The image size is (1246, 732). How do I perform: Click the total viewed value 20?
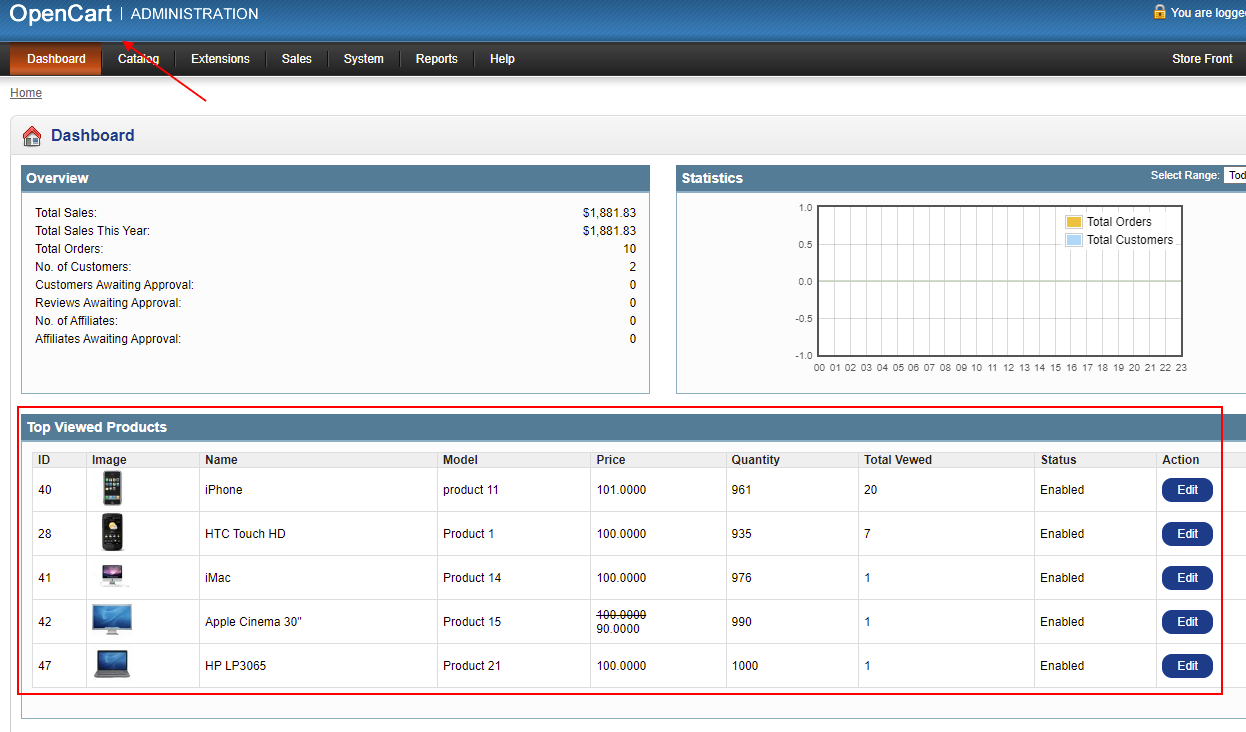[x=871, y=490]
